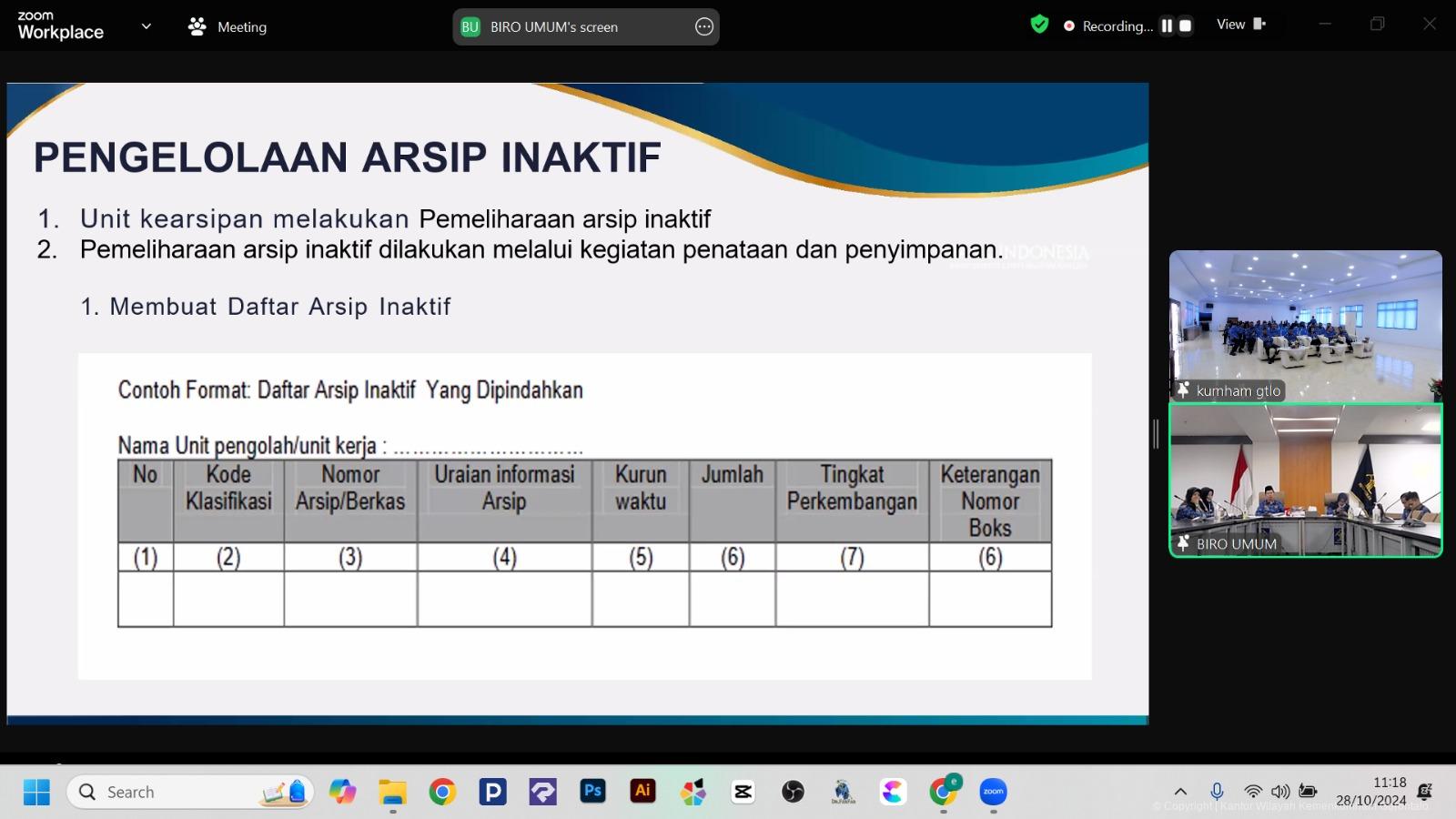Click the text Membuat Daftar Arsip Inaktif
Screen dimensions: 1456x819
click(x=280, y=307)
